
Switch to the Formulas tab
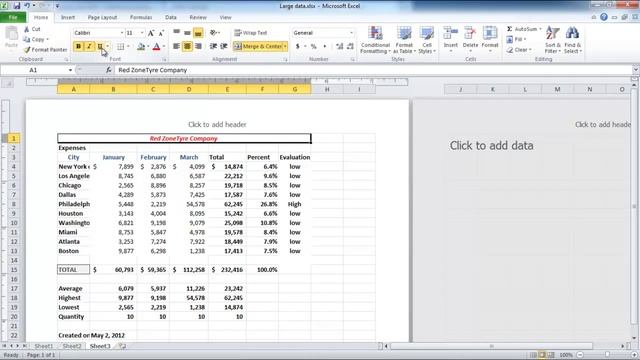coord(141,18)
